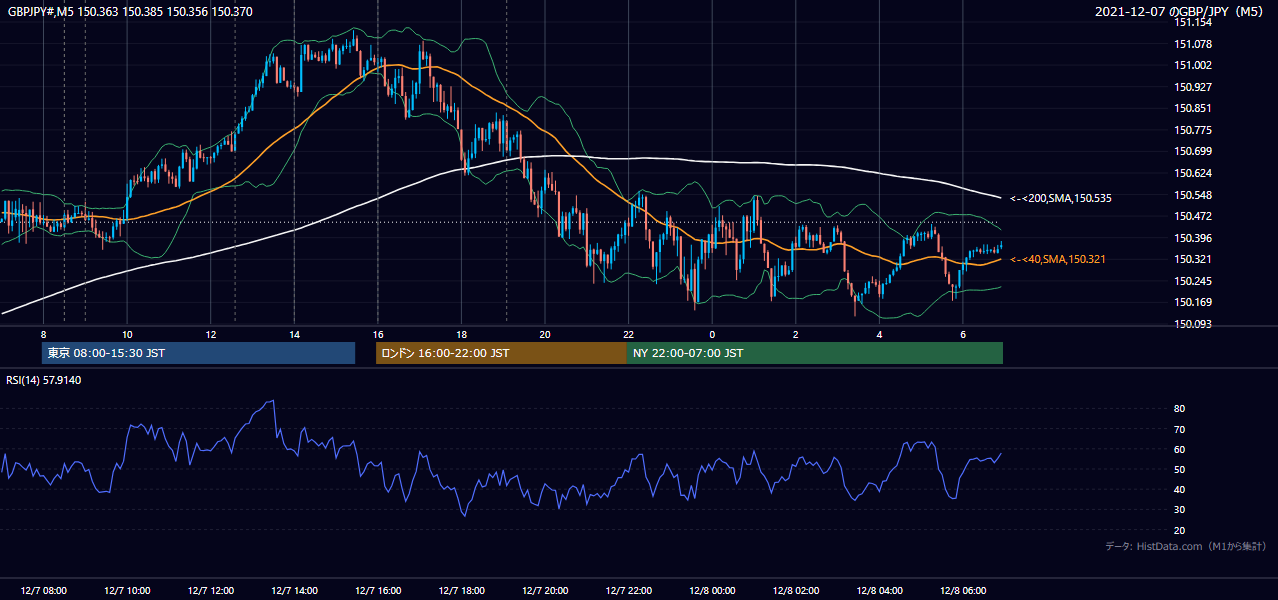The width and height of the screenshot is (1278, 600).
Task: Click price level 150.624 on the axis
Action: tap(1192, 173)
